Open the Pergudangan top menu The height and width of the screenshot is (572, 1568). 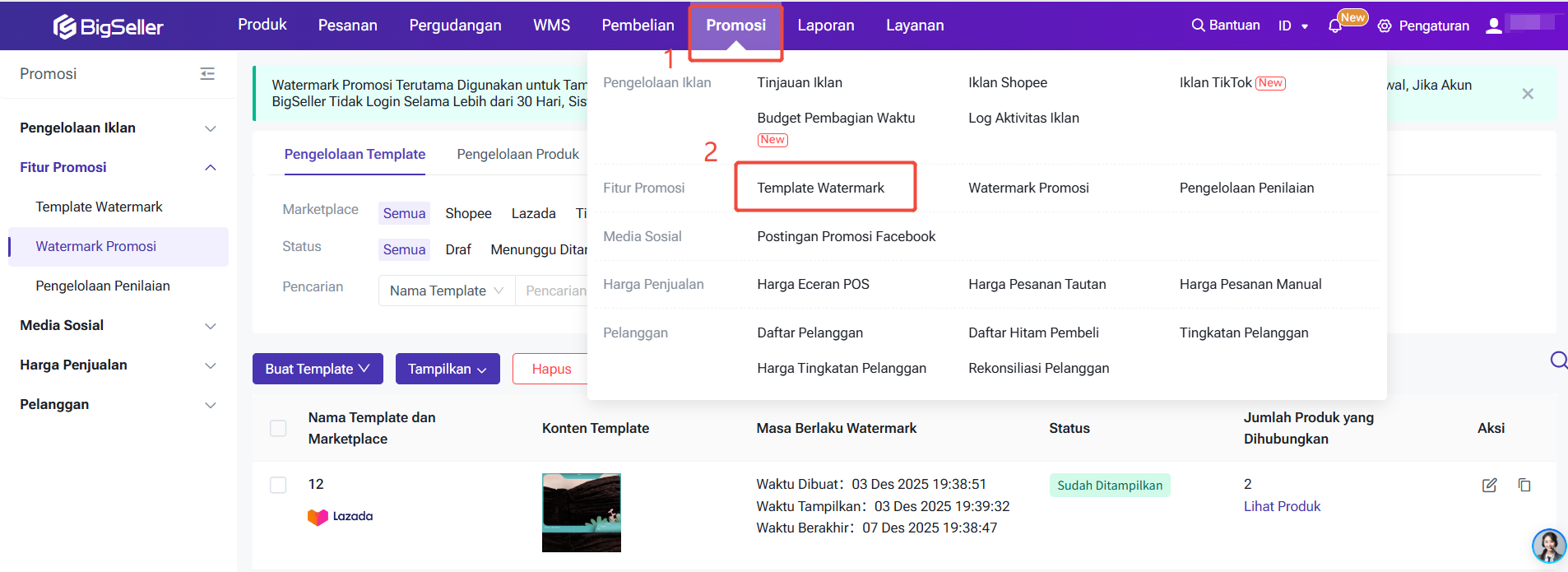[455, 26]
